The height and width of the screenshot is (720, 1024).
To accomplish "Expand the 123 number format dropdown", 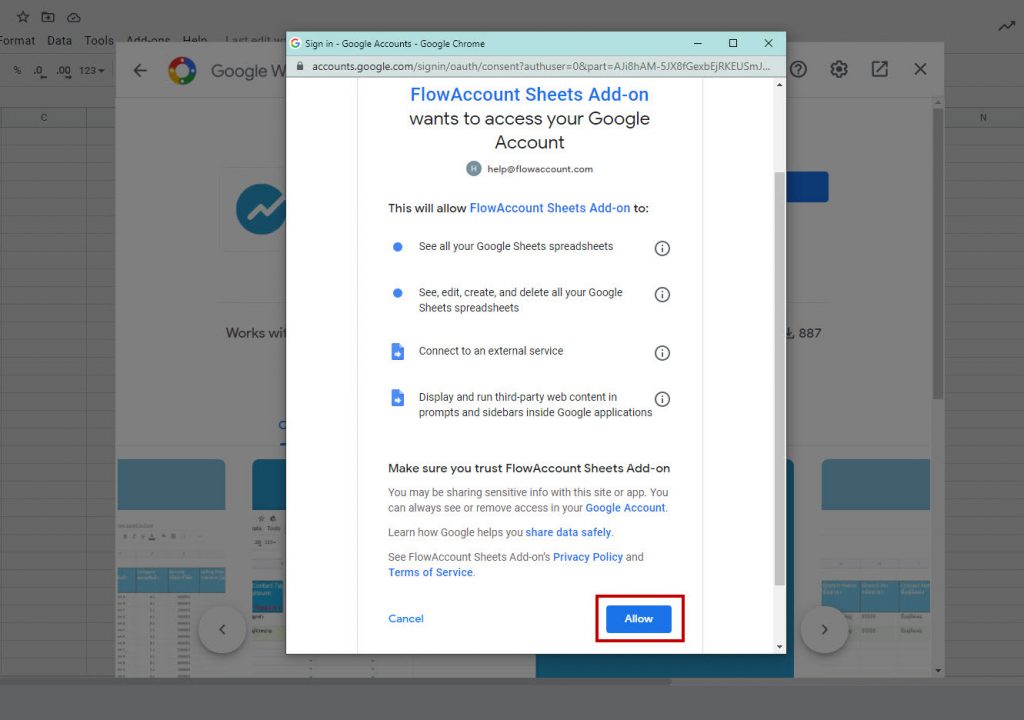I will pyautogui.click(x=92, y=71).
